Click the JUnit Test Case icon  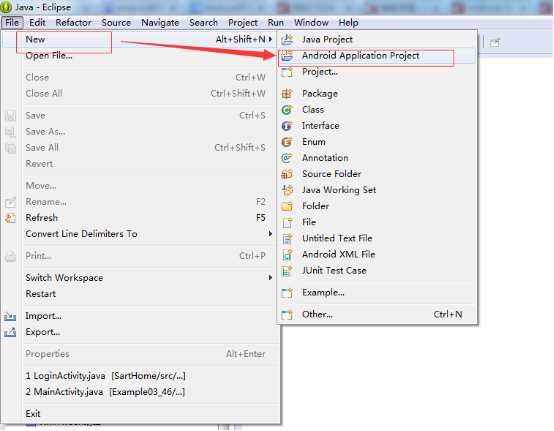(287, 271)
